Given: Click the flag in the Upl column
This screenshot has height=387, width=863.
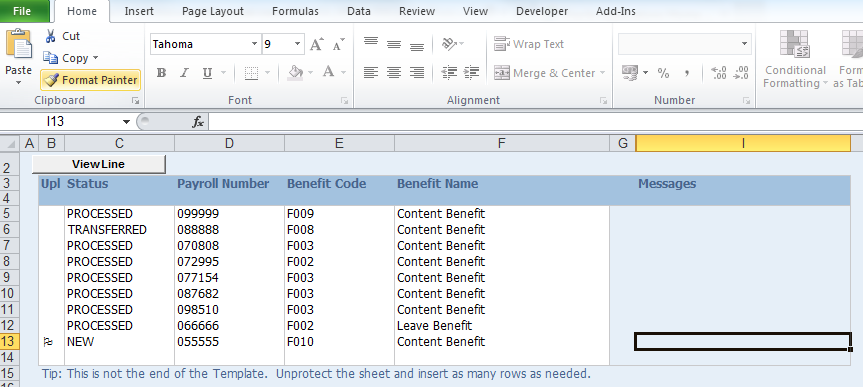Looking at the screenshot, I should (x=48, y=342).
